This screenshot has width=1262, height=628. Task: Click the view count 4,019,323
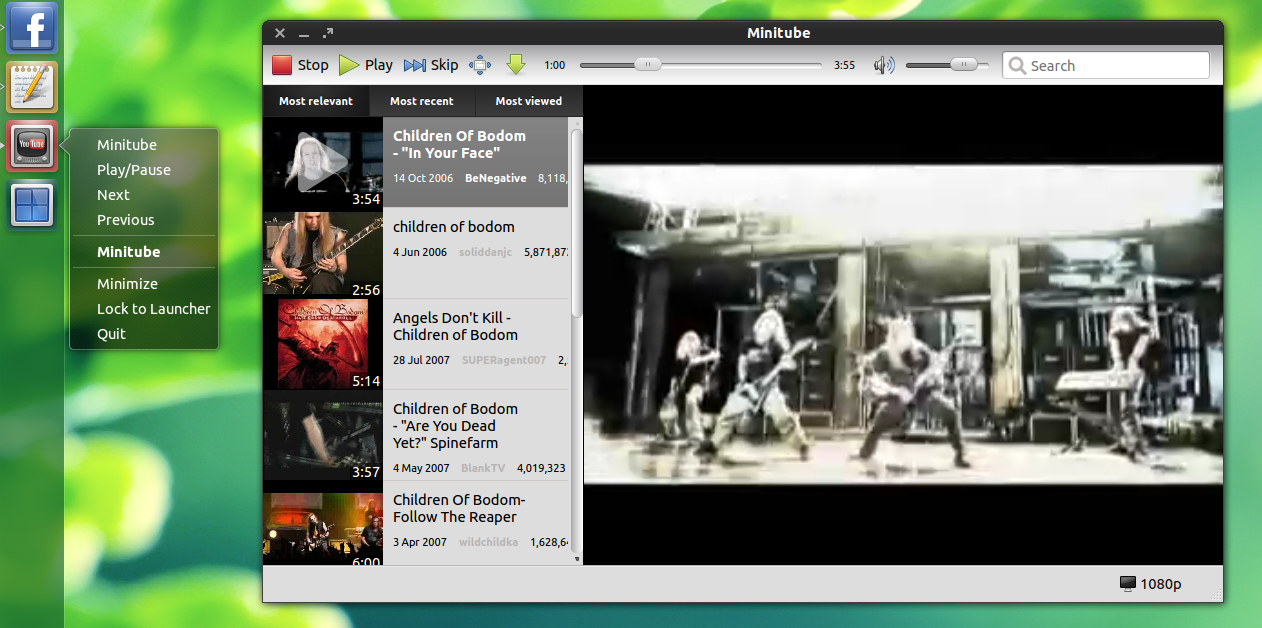541,468
